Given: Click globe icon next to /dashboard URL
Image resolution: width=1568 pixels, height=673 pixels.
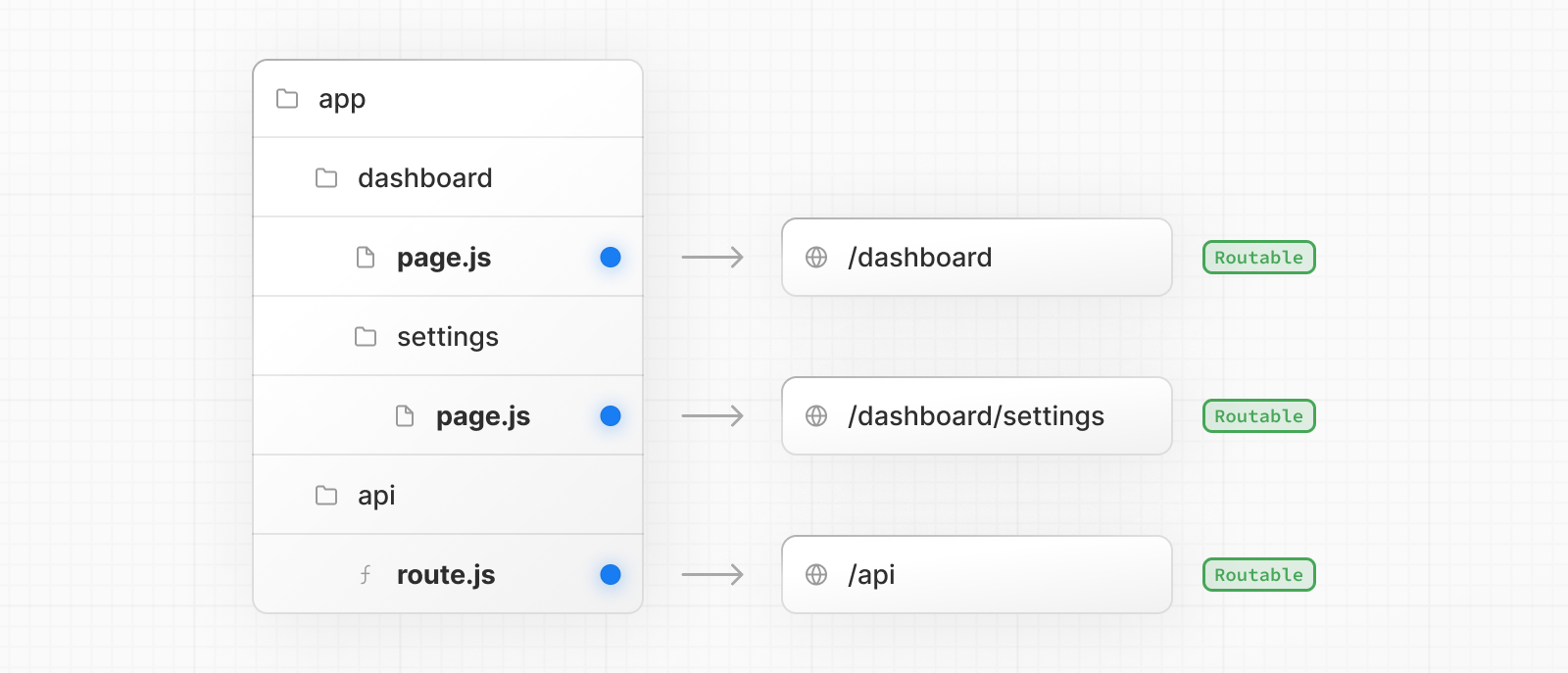Looking at the screenshot, I should (x=816, y=258).
